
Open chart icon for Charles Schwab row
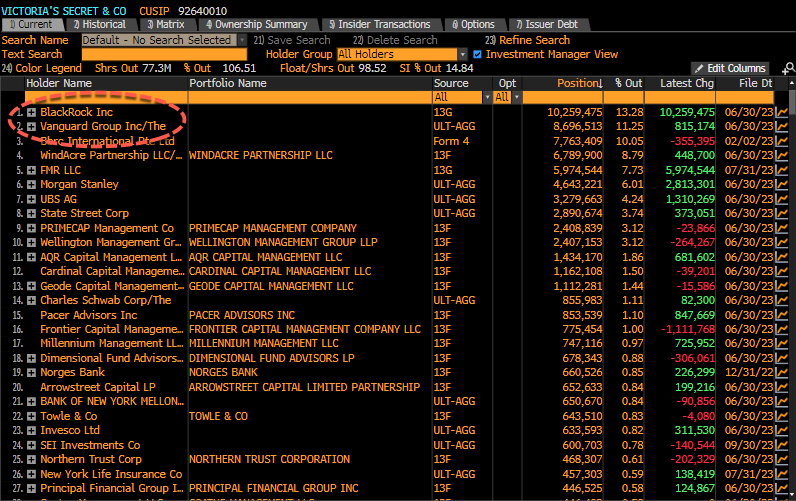781,300
